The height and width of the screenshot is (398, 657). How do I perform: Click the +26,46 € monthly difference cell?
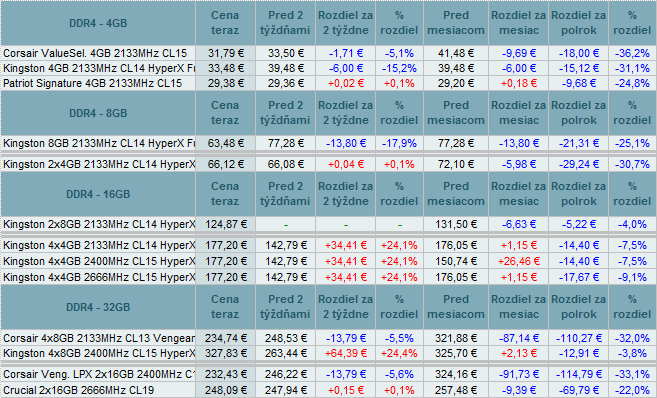[519, 261]
